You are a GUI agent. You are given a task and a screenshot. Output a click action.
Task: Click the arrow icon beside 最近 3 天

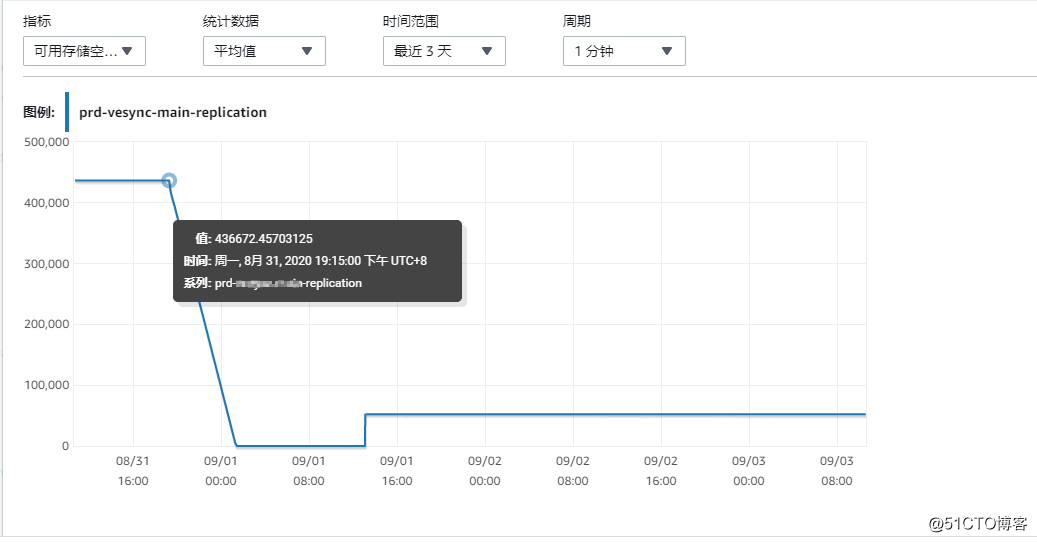pos(487,51)
